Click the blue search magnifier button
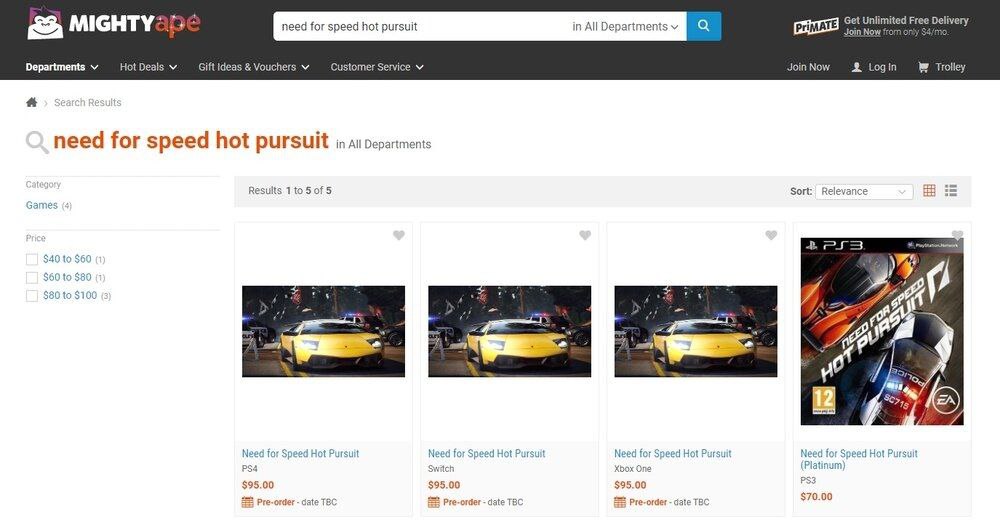Image resolution: width=1000 pixels, height=522 pixels. (703, 26)
